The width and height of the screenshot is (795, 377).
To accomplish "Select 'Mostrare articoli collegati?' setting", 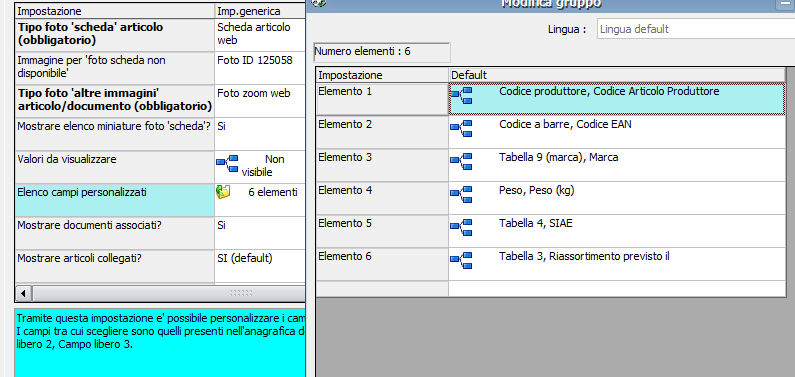I will [x=115, y=266].
